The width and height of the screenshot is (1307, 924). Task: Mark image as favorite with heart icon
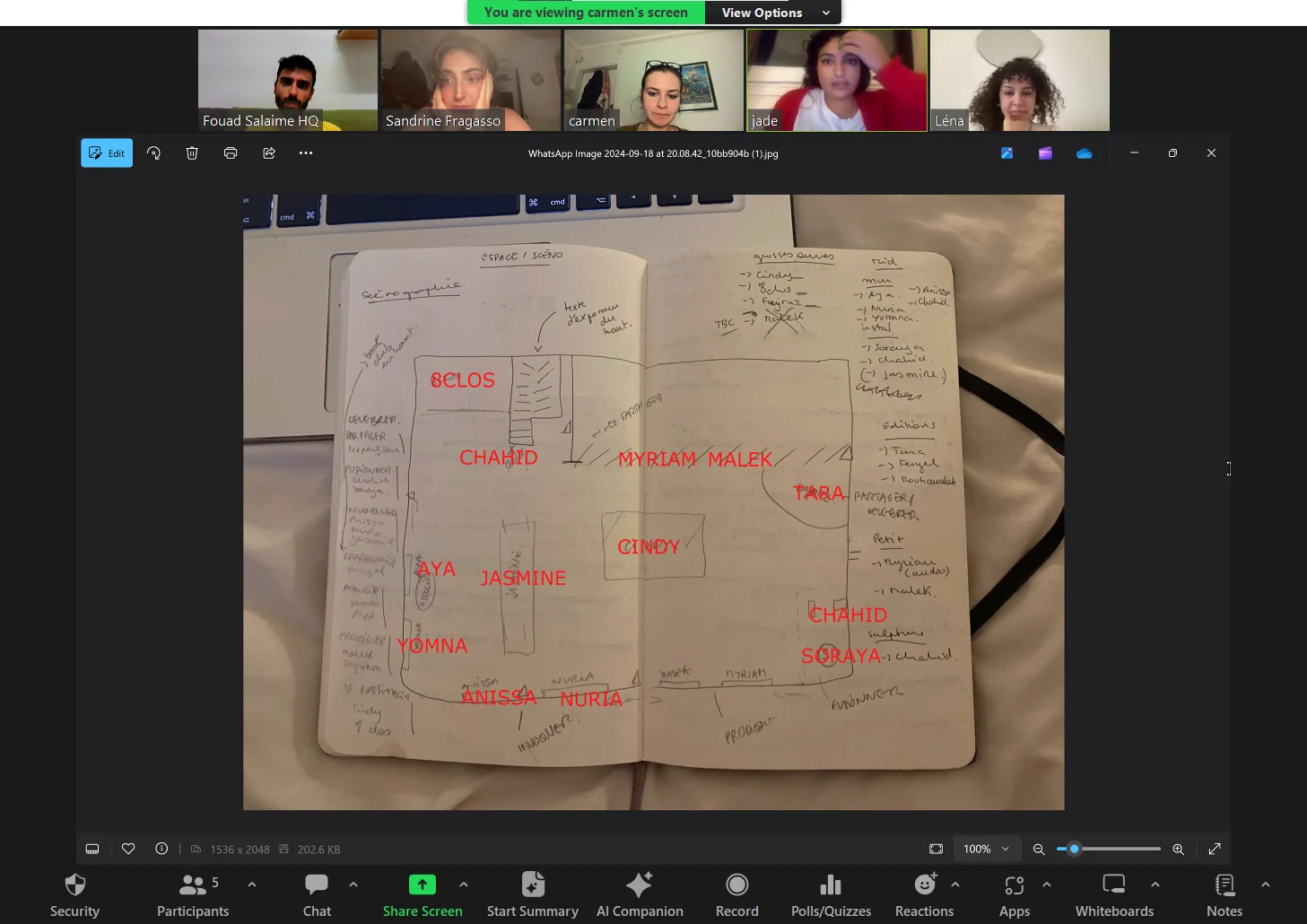pyautogui.click(x=128, y=849)
